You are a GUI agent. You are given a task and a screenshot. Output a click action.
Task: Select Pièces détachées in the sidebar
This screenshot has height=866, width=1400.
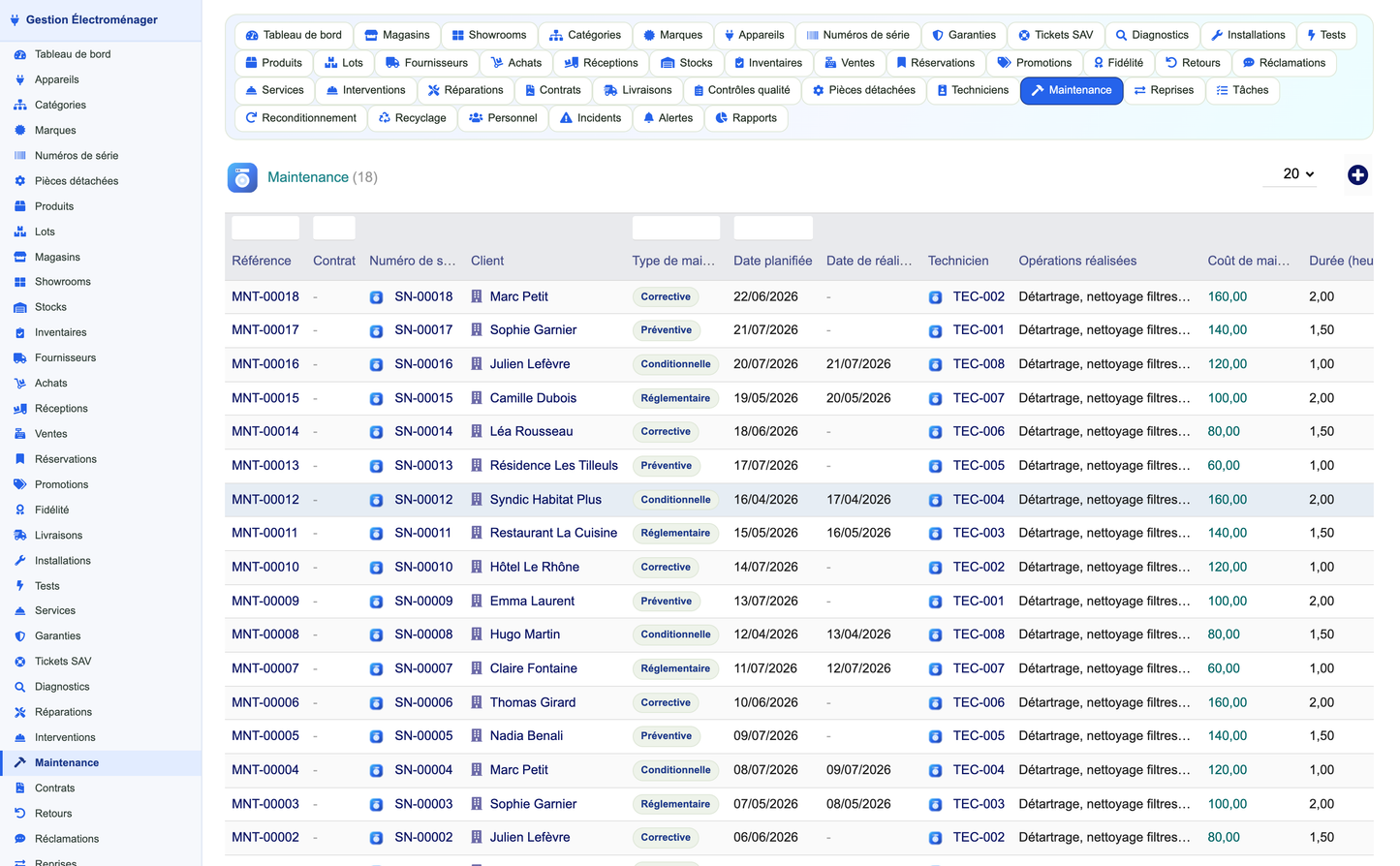coord(77,181)
